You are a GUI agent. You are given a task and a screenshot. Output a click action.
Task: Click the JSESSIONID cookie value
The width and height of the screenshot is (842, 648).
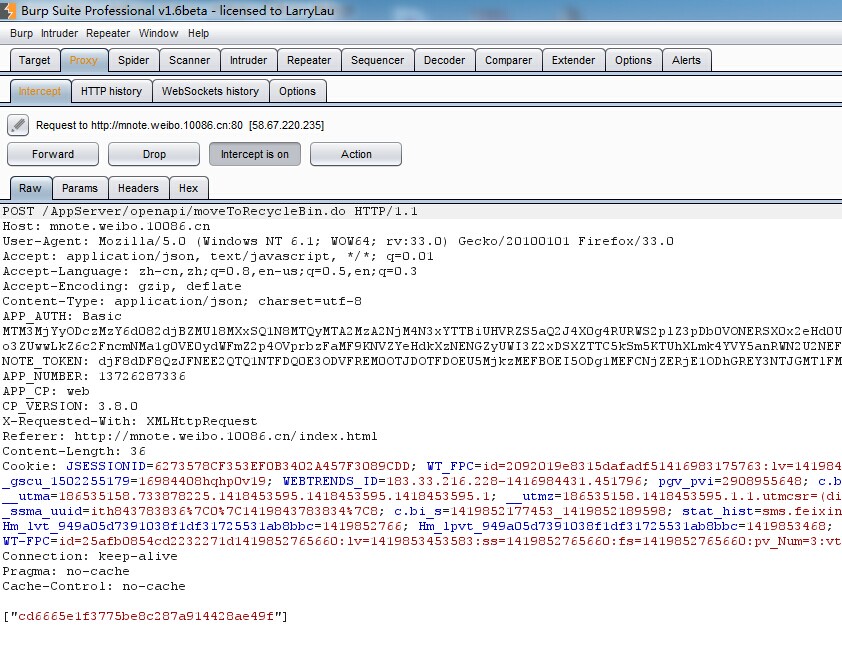[x=282, y=466]
